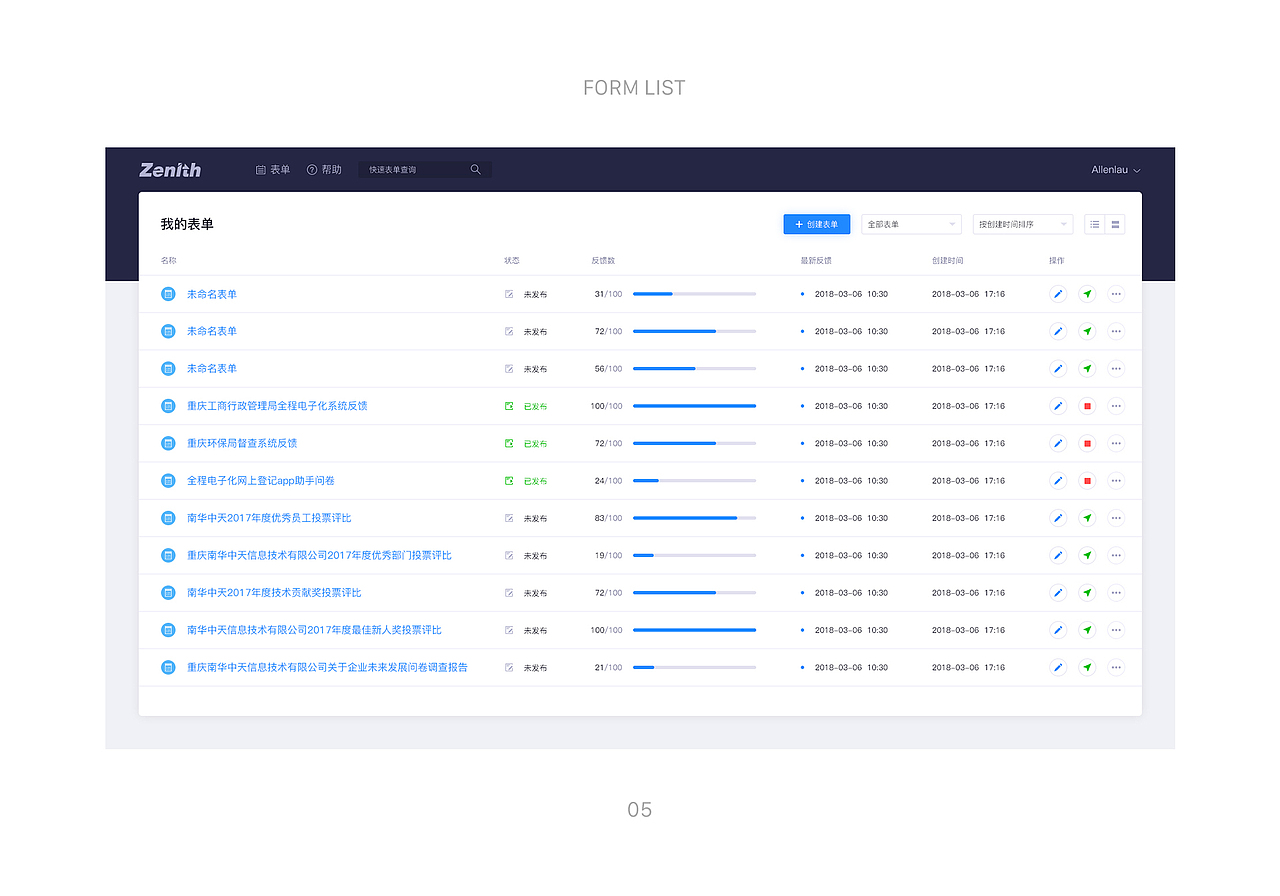The height and width of the screenshot is (896, 1280).
Task: Expand the Allenlau user menu
Action: click(x=1116, y=170)
